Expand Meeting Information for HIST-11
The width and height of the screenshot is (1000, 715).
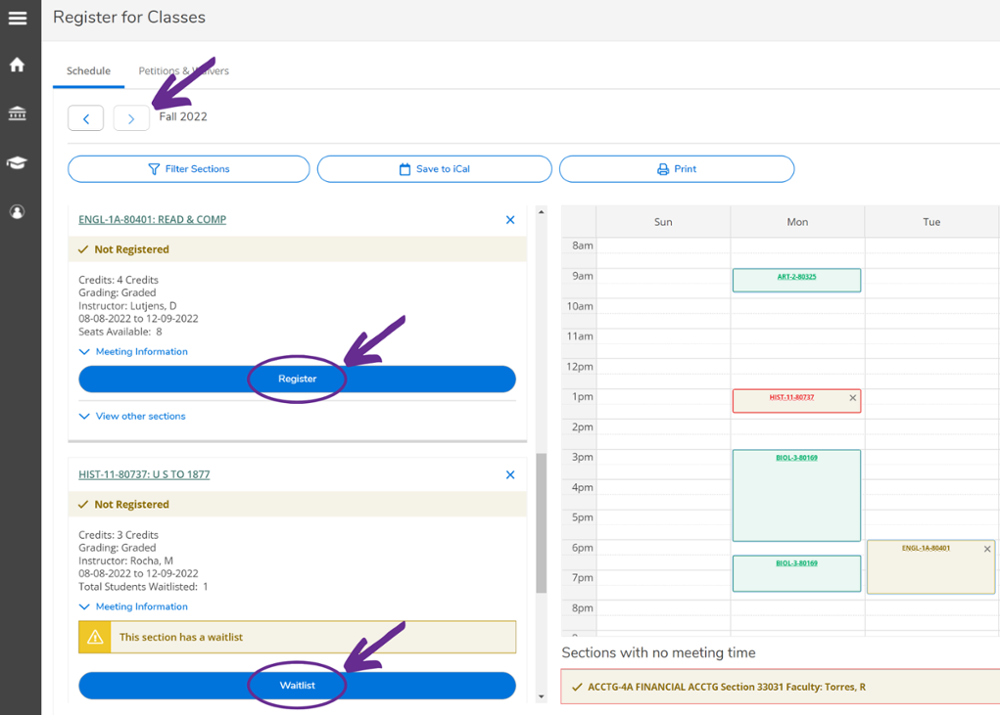[x=133, y=607]
